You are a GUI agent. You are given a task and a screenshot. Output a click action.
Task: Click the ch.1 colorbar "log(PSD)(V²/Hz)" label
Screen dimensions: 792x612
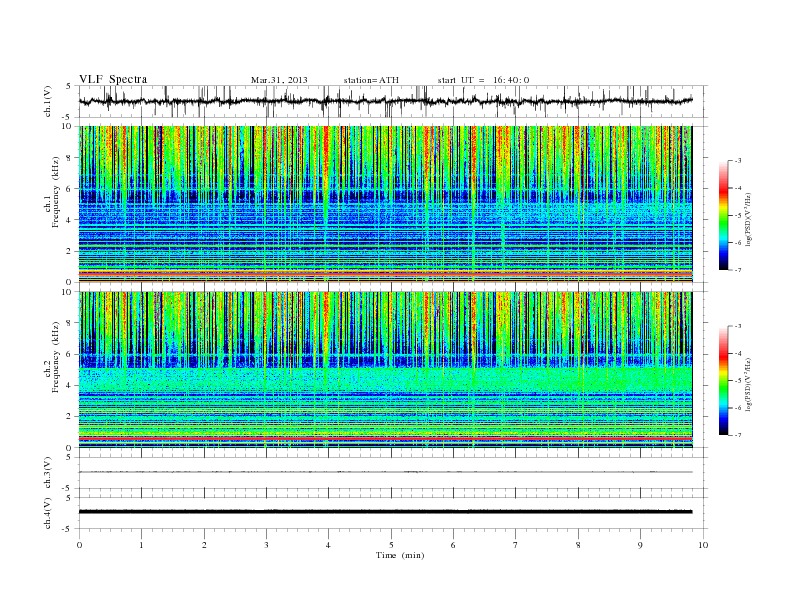tap(748, 219)
